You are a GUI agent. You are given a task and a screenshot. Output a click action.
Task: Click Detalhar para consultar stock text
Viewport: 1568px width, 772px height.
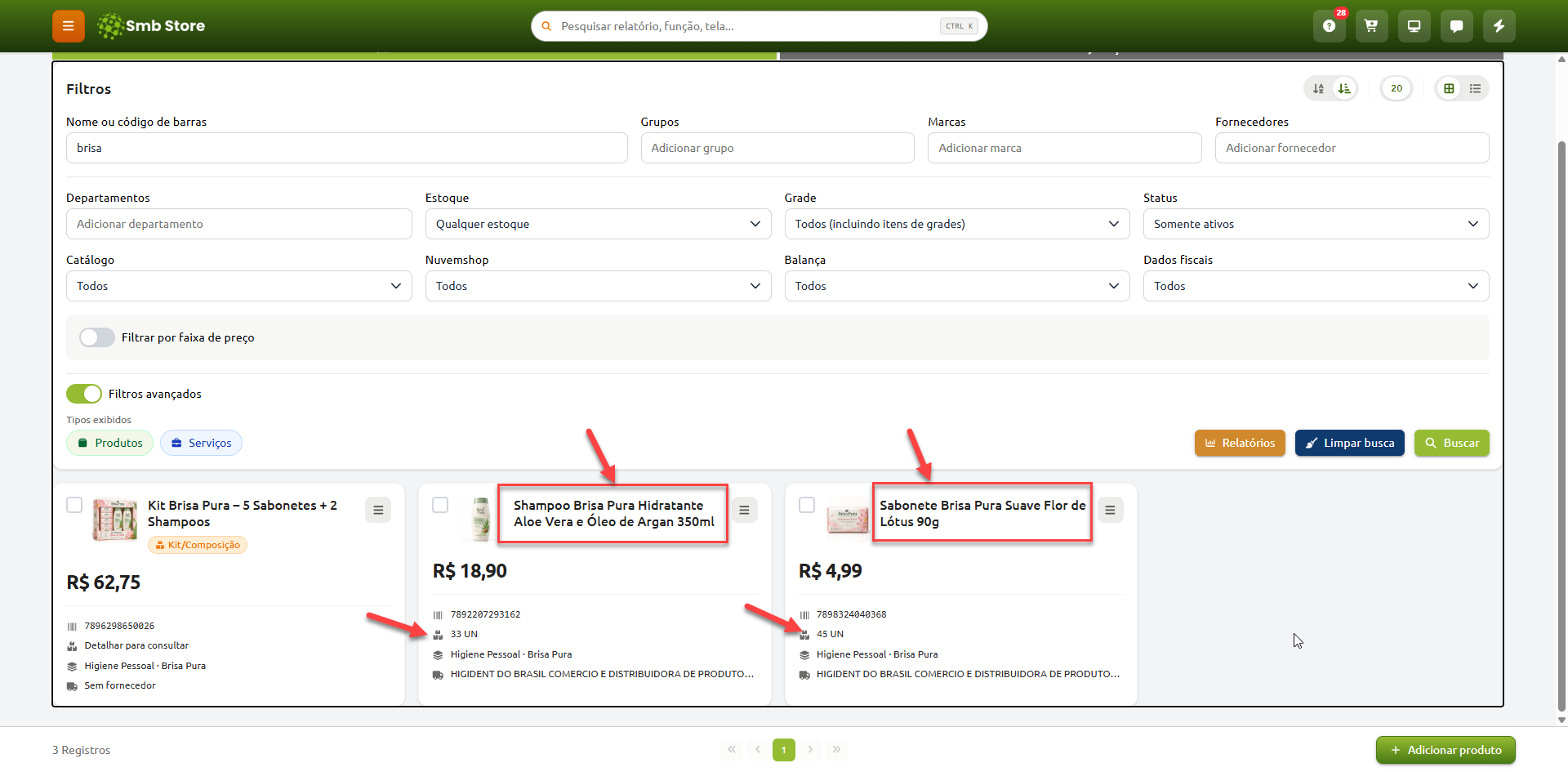[136, 645]
